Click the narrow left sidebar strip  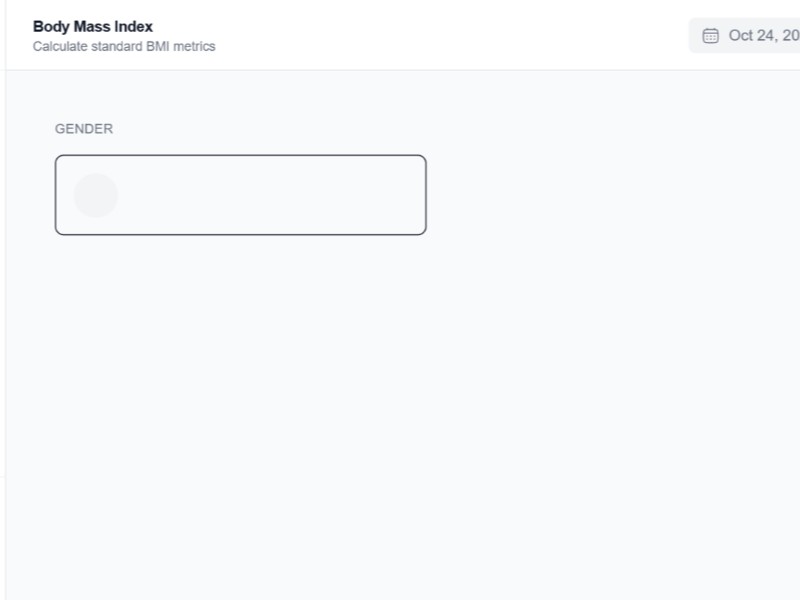point(2,300)
